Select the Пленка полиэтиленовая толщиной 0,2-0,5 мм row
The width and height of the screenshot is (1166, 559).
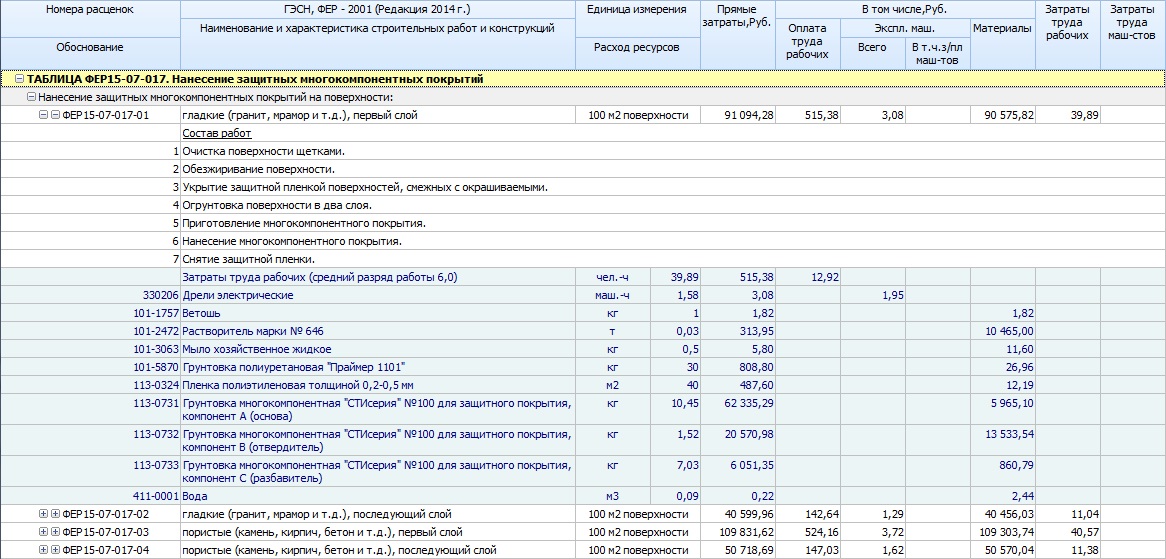pos(583,385)
